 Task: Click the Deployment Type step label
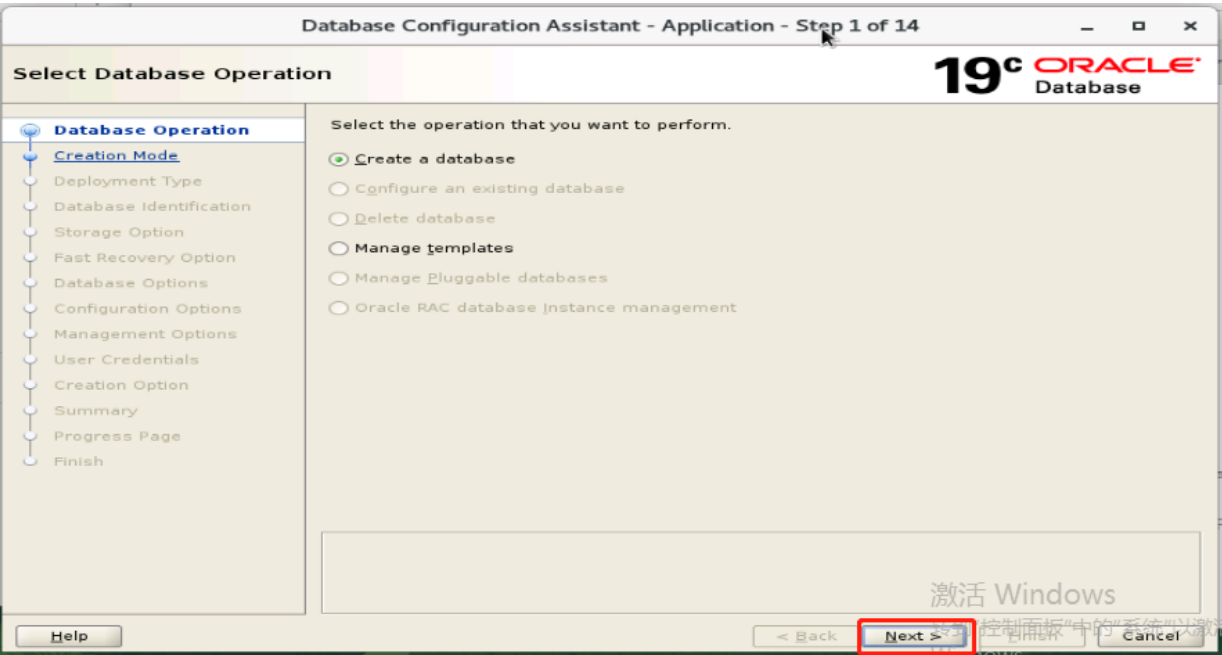pyautogui.click(x=128, y=181)
